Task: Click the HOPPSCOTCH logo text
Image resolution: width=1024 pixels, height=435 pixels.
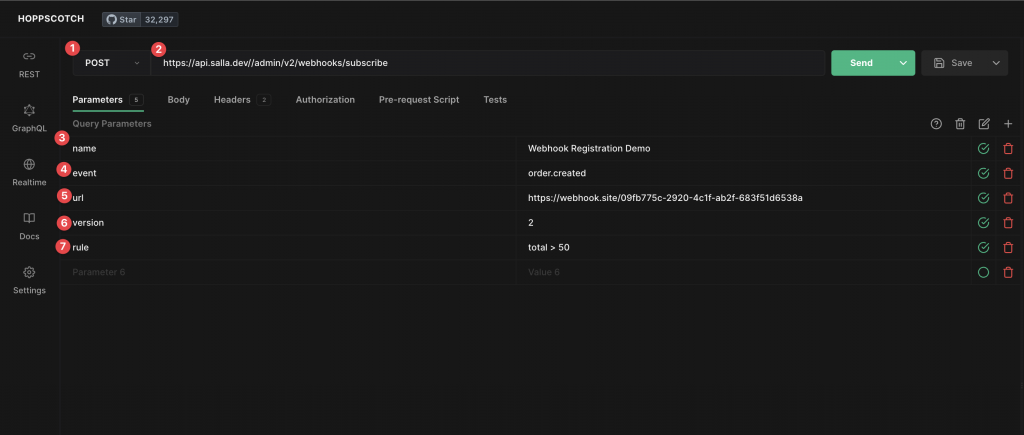Action: [x=51, y=19]
